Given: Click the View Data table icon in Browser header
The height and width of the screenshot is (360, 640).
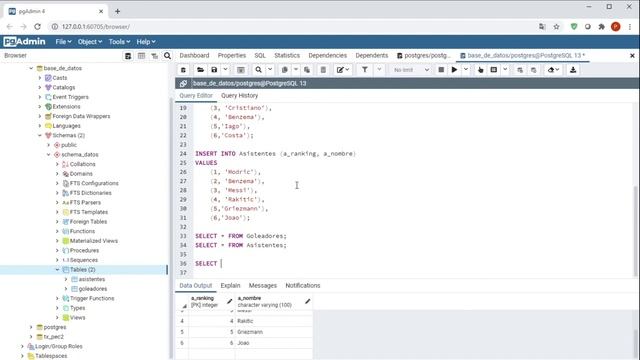Looking at the screenshot, I should click(141, 56).
